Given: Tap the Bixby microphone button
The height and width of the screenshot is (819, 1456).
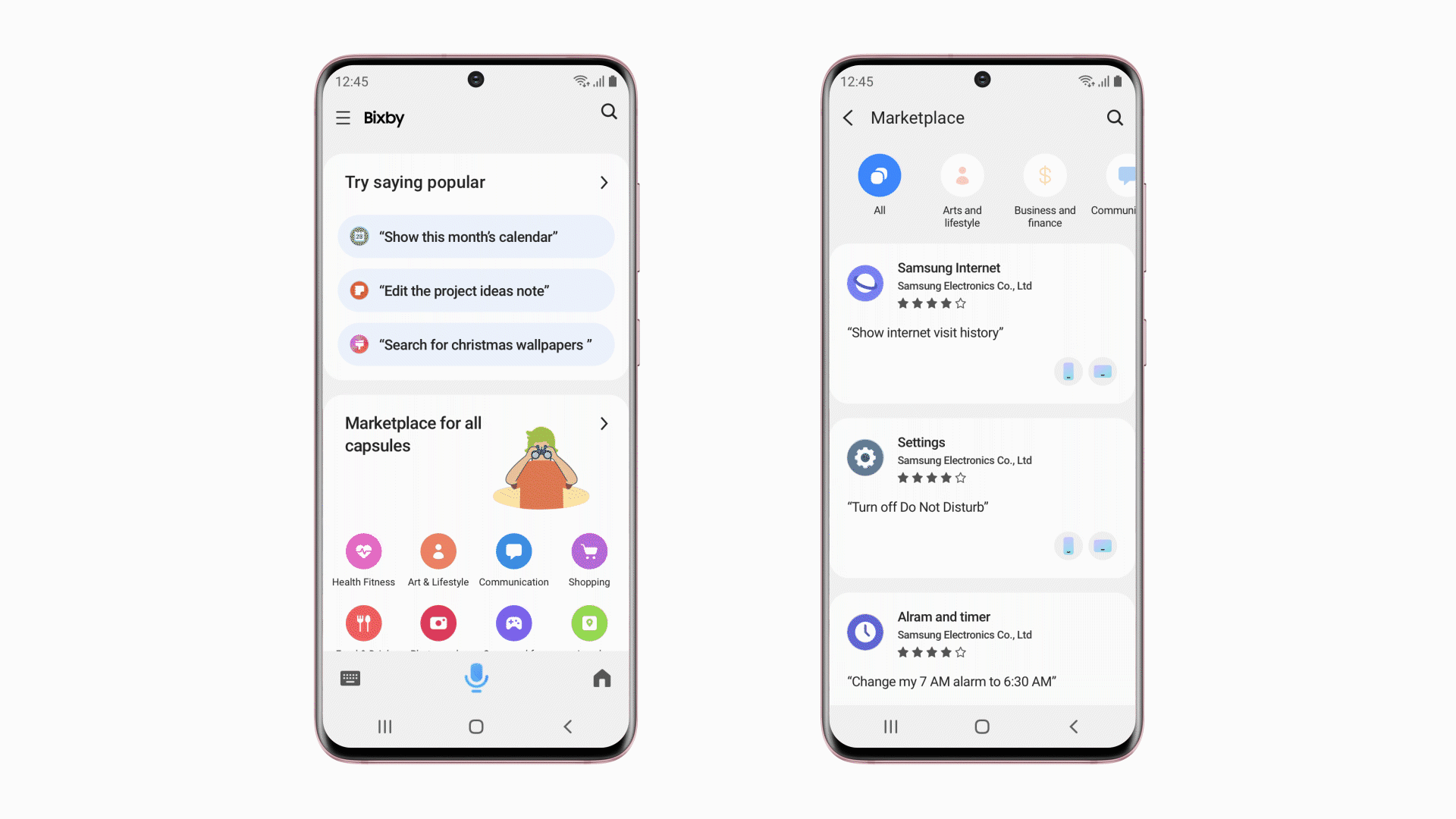Looking at the screenshot, I should [476, 678].
